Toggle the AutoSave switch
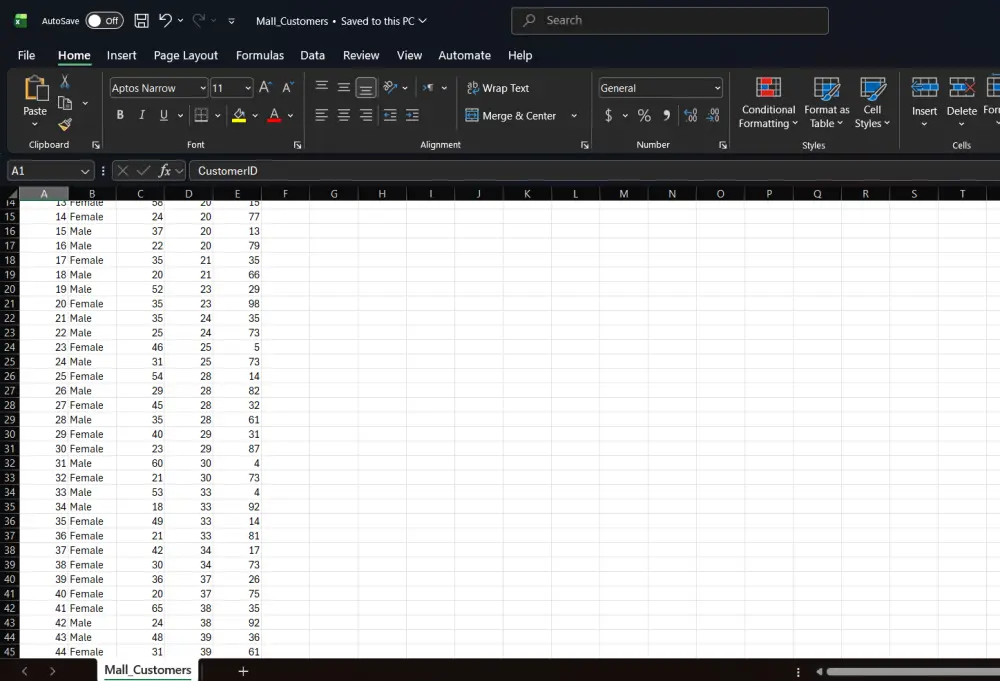Image resolution: width=1000 pixels, height=681 pixels. (x=104, y=20)
